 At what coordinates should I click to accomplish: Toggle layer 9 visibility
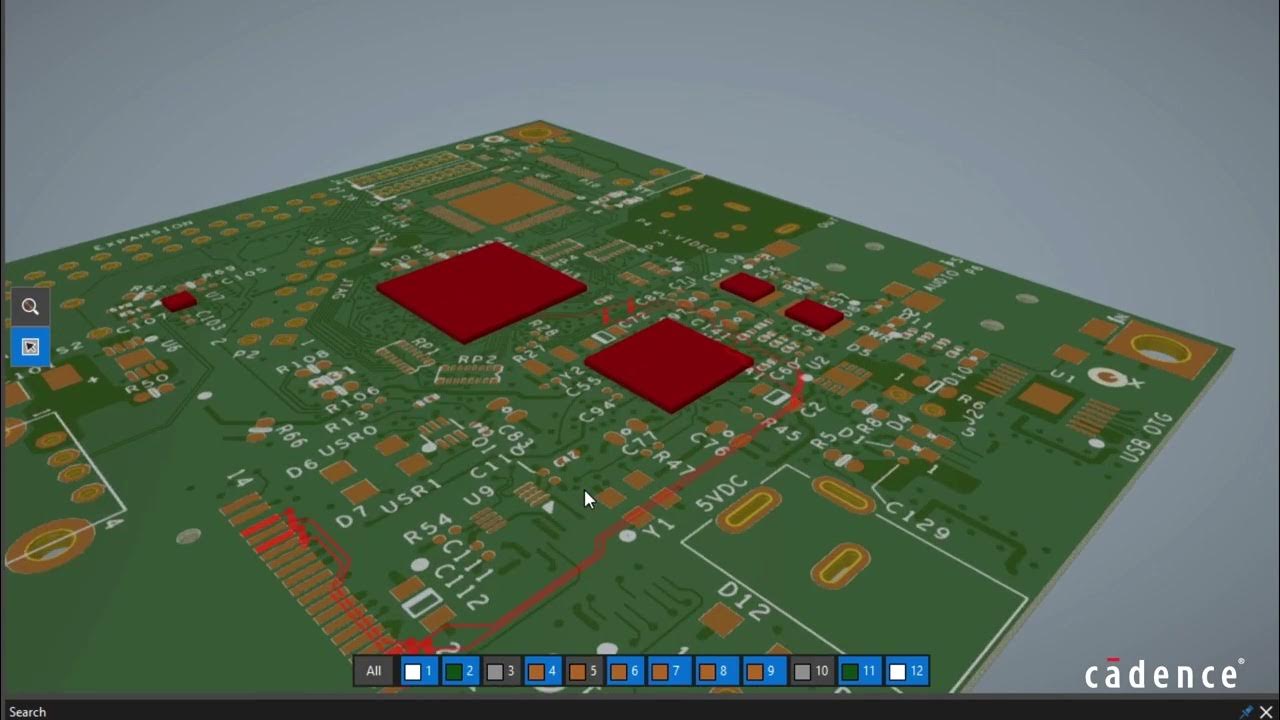point(761,671)
